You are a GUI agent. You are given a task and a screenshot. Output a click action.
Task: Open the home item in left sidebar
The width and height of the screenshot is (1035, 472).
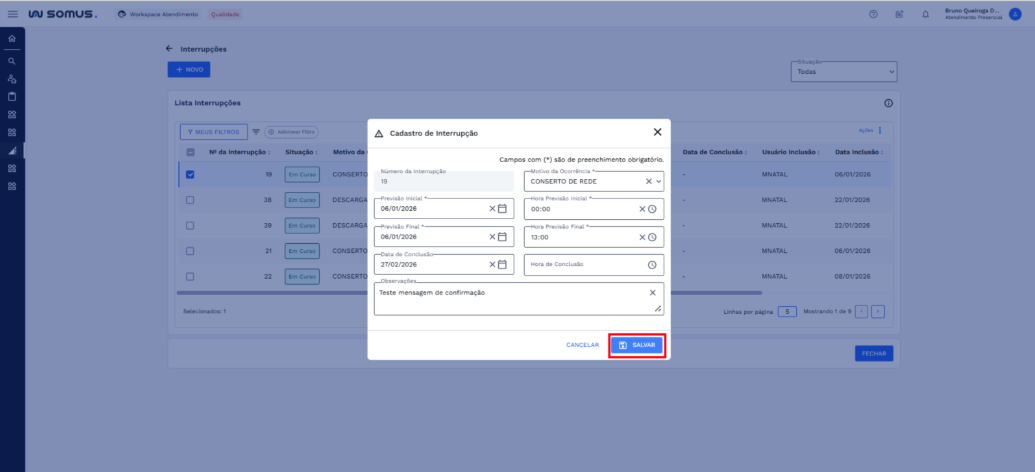(x=12, y=38)
